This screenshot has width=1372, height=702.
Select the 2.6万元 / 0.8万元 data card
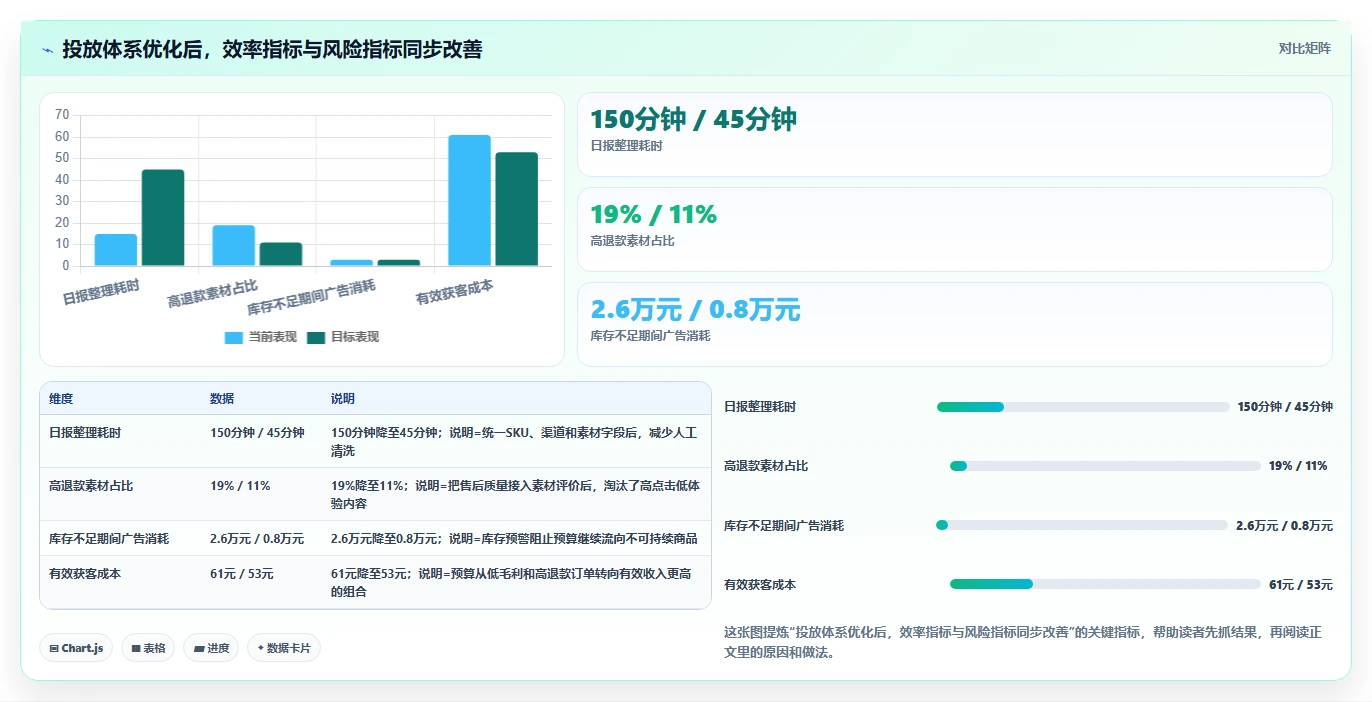point(955,325)
